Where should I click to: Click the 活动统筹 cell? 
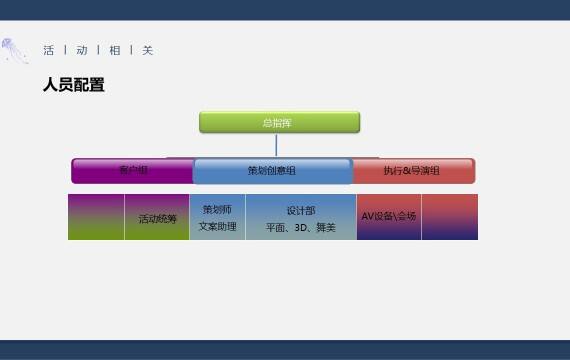[157, 217]
